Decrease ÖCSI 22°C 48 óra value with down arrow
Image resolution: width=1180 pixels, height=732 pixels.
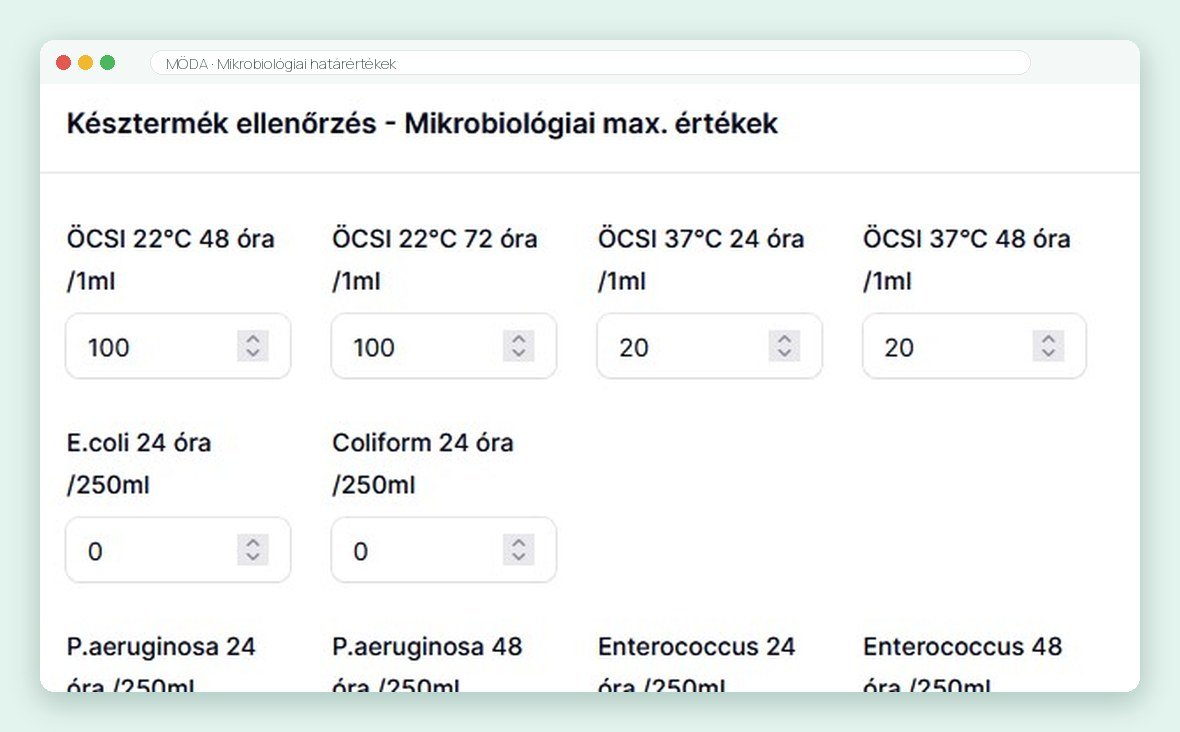pos(253,354)
